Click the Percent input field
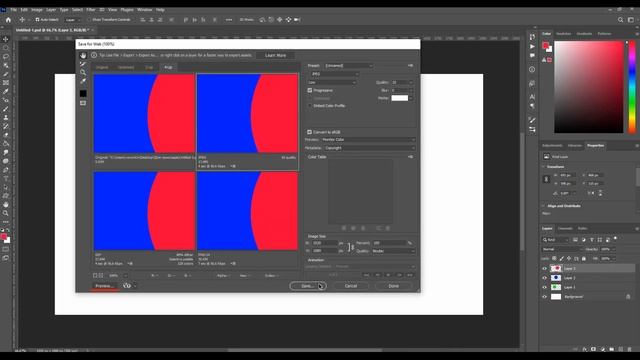Image resolution: width=640 pixels, height=360 pixels. click(x=389, y=243)
